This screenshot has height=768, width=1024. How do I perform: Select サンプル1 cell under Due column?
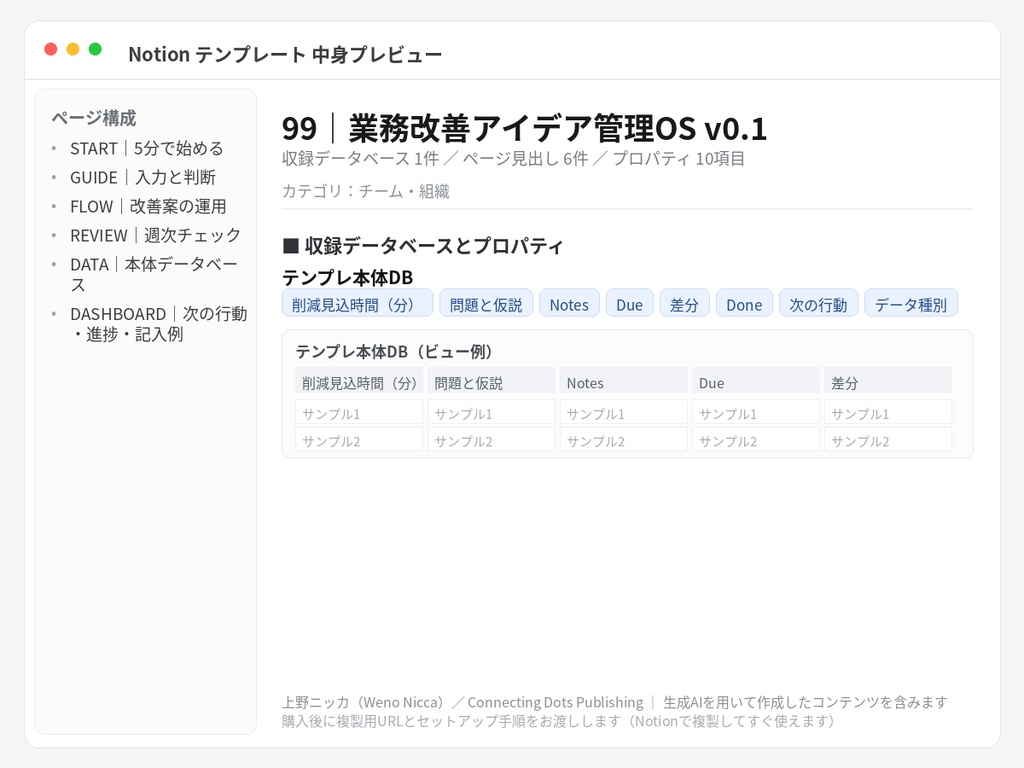tap(756, 413)
